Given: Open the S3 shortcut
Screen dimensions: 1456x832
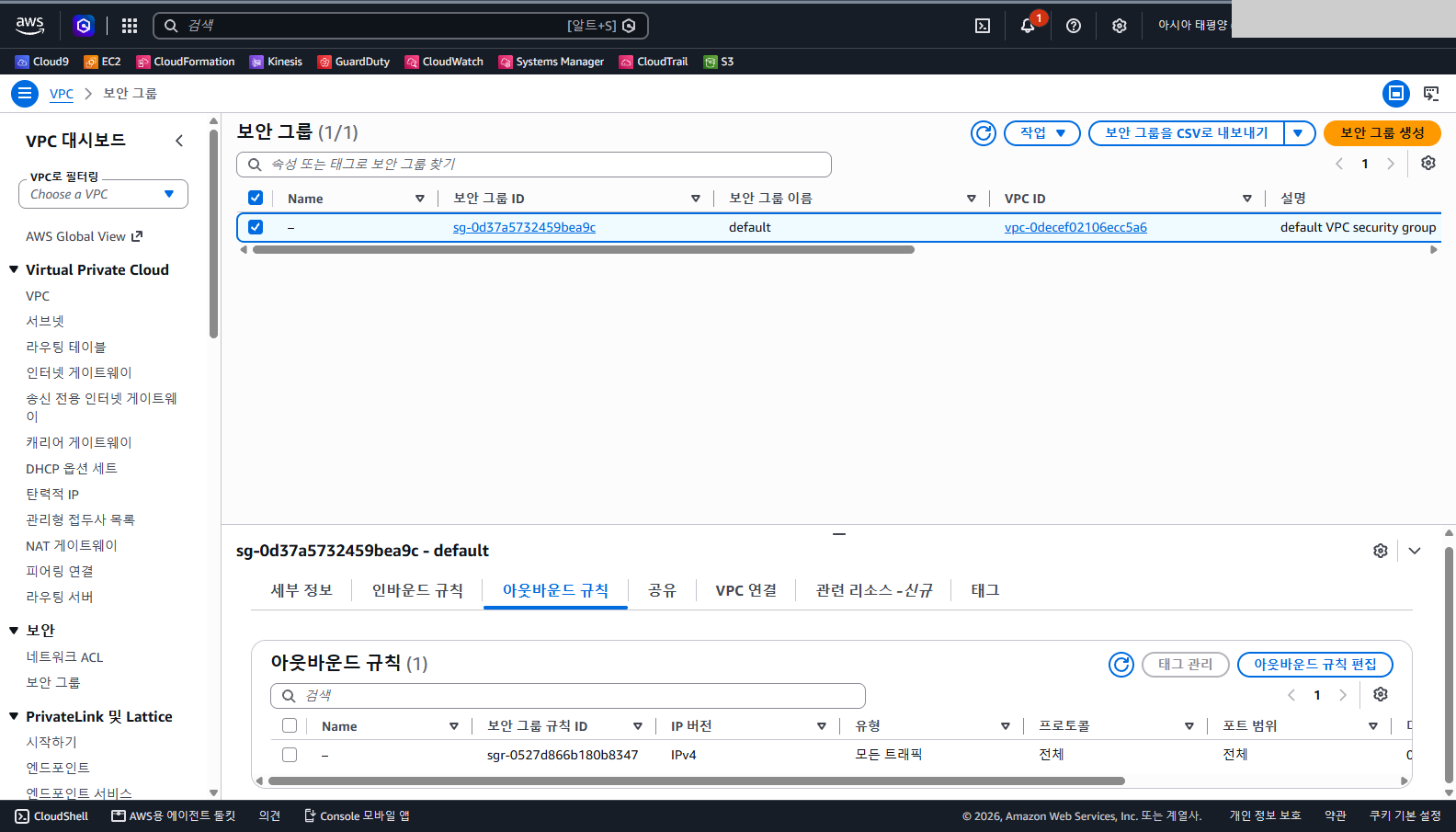Looking at the screenshot, I should click(719, 62).
